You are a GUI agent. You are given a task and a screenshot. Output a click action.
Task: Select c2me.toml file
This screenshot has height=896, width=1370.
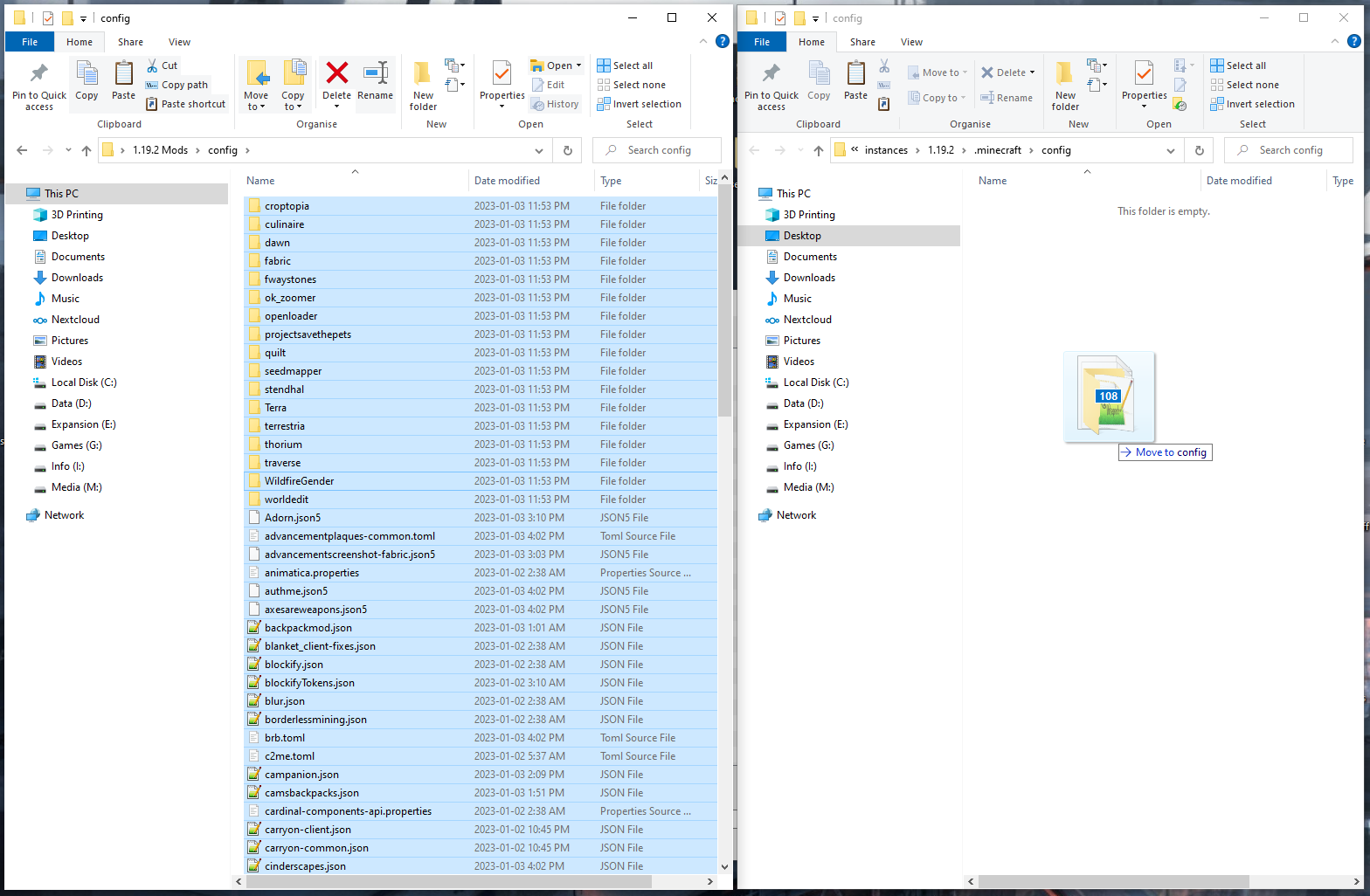[481, 756]
